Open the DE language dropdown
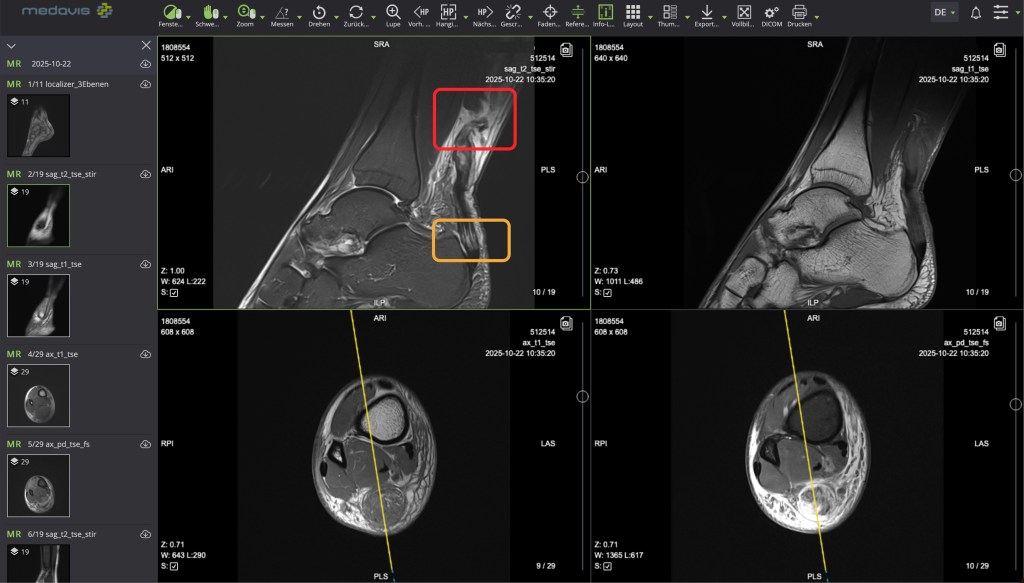The height and width of the screenshot is (583, 1024). 944,12
